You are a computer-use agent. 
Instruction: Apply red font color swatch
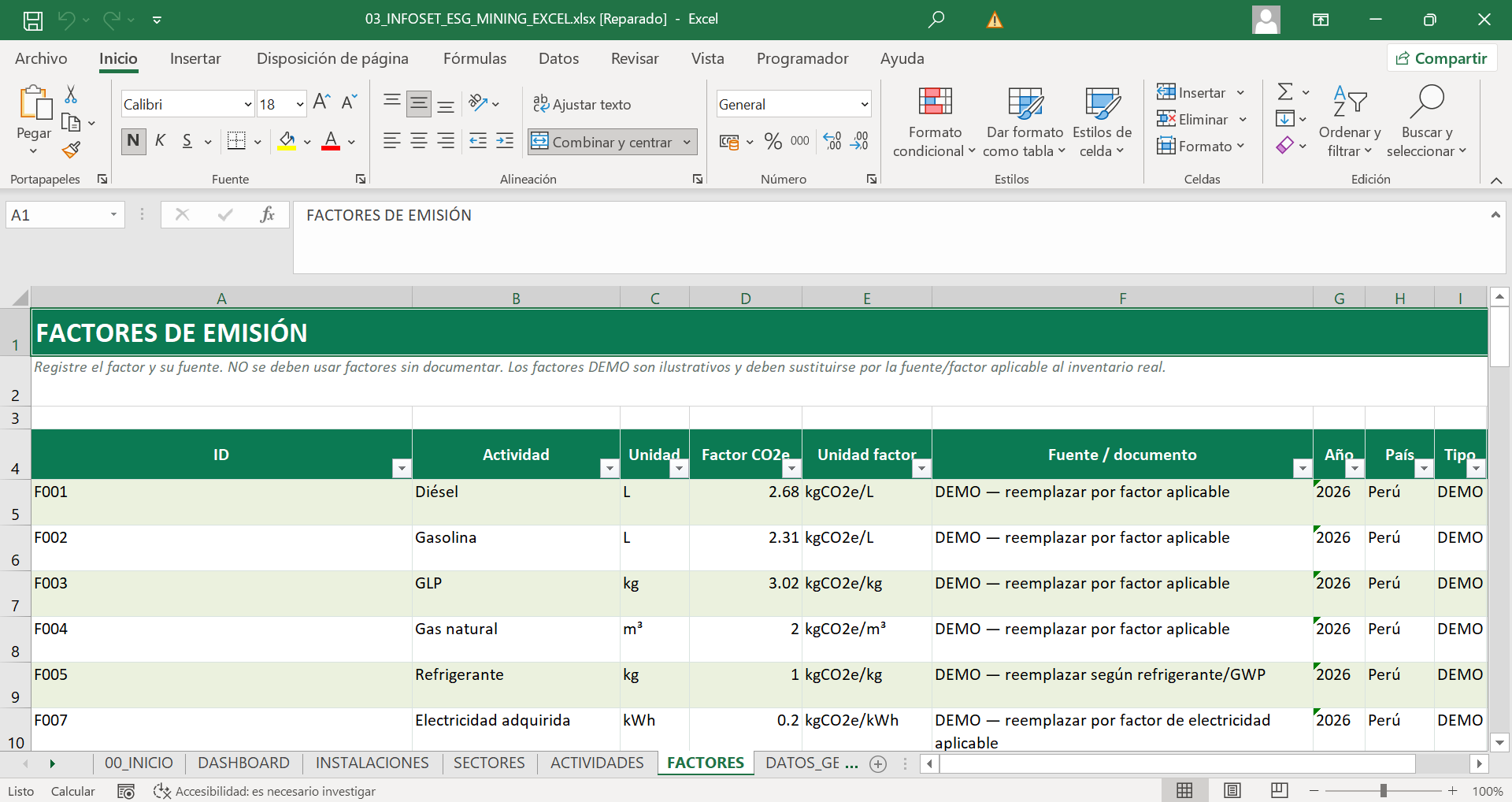[331, 142]
